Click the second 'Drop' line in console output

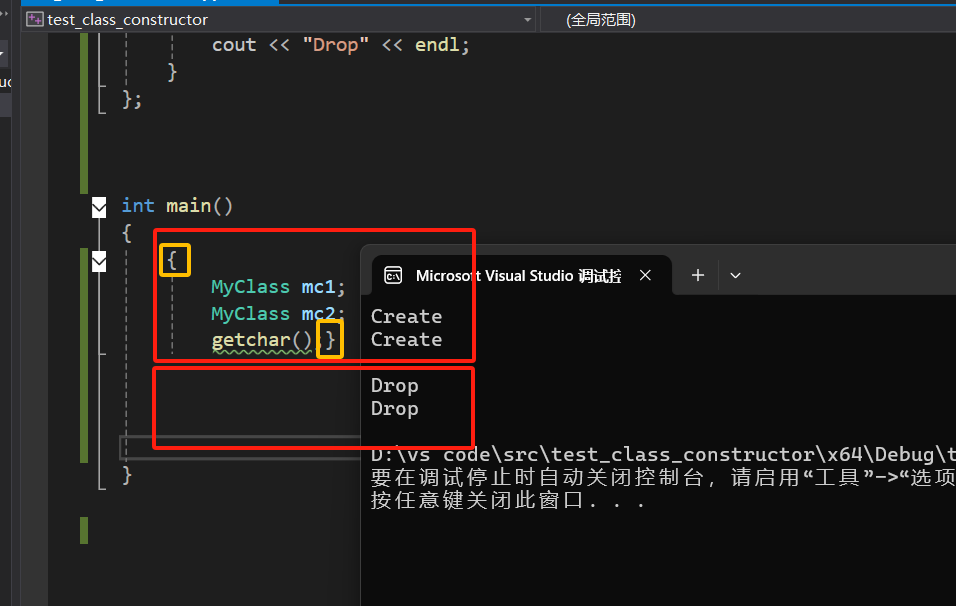pyautogui.click(x=394, y=409)
